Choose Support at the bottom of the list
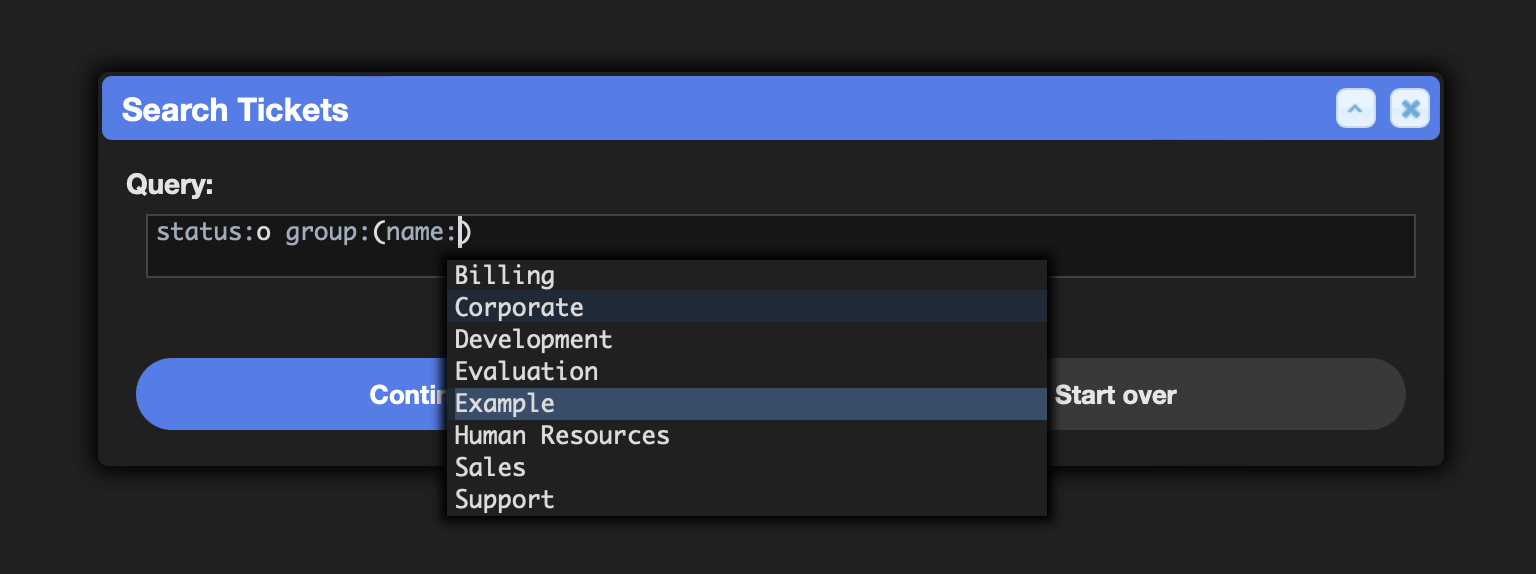The height and width of the screenshot is (574, 1536). [747, 499]
